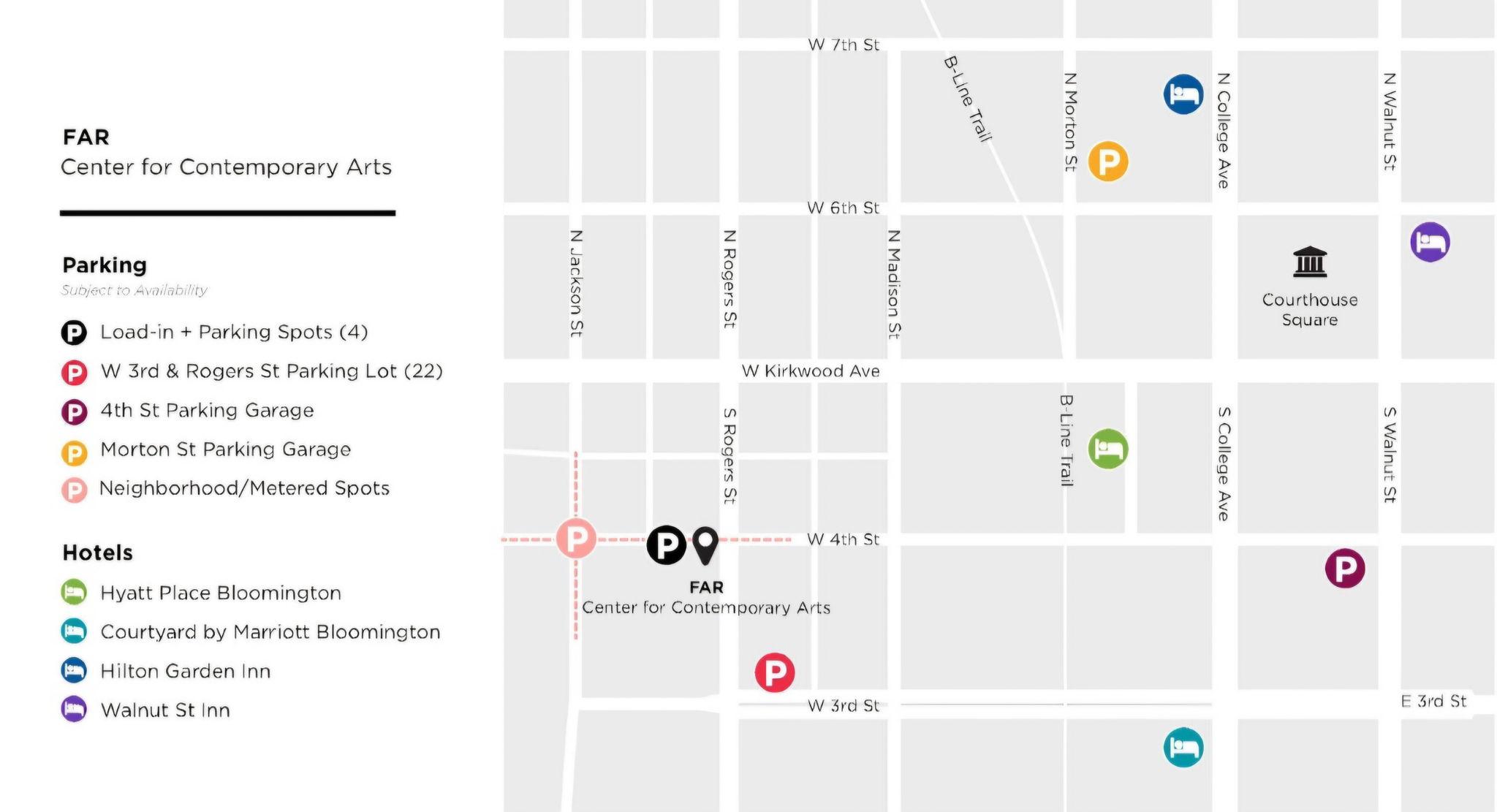This screenshot has width=1497, height=812.
Task: Click the yellow Morton St legend icon
Action: tap(74, 452)
